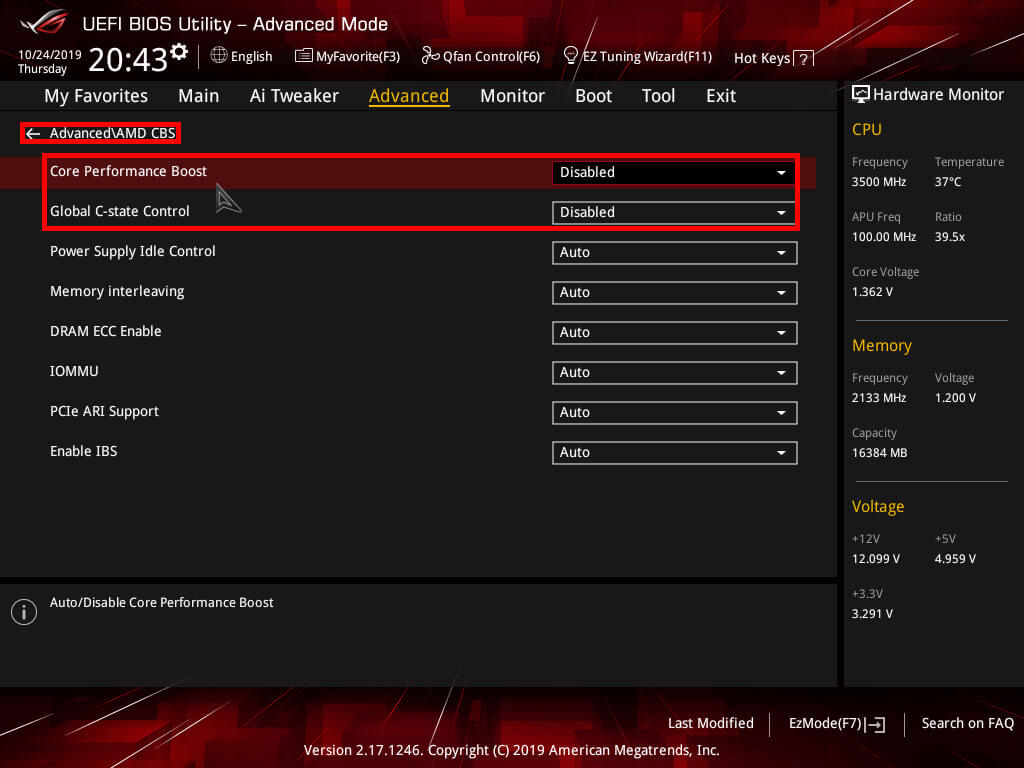Select the Advanced tab
1024x768 pixels.
tap(409, 96)
